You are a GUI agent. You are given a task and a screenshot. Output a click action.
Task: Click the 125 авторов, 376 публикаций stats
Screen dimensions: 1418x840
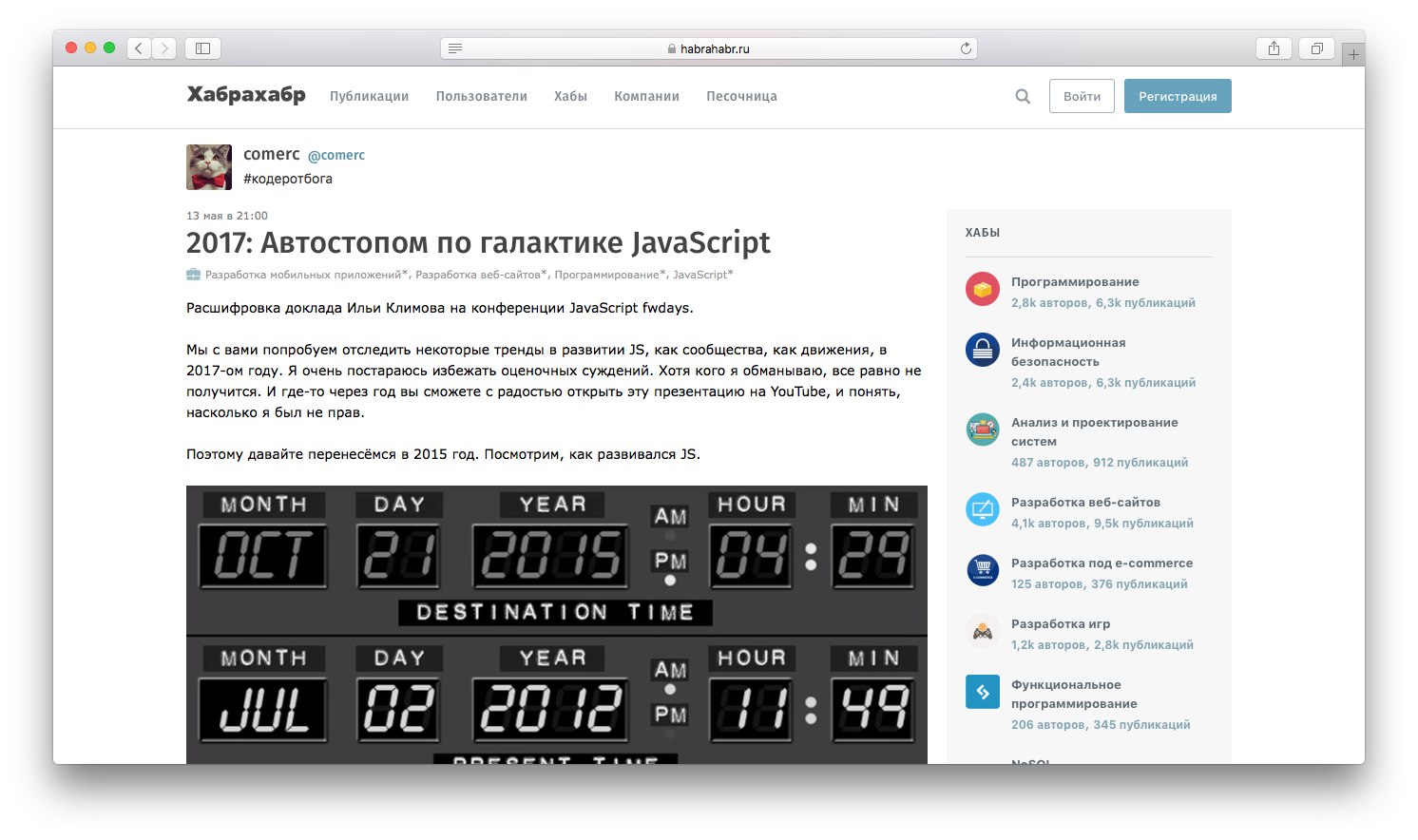pyautogui.click(x=1100, y=584)
